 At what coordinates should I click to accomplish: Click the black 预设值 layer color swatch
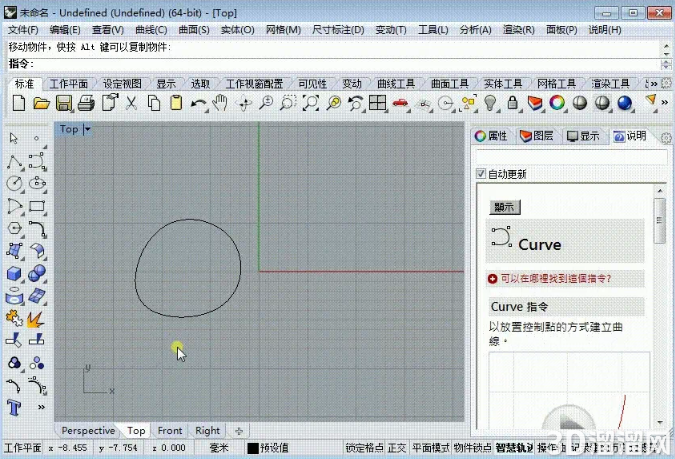[x=253, y=448]
